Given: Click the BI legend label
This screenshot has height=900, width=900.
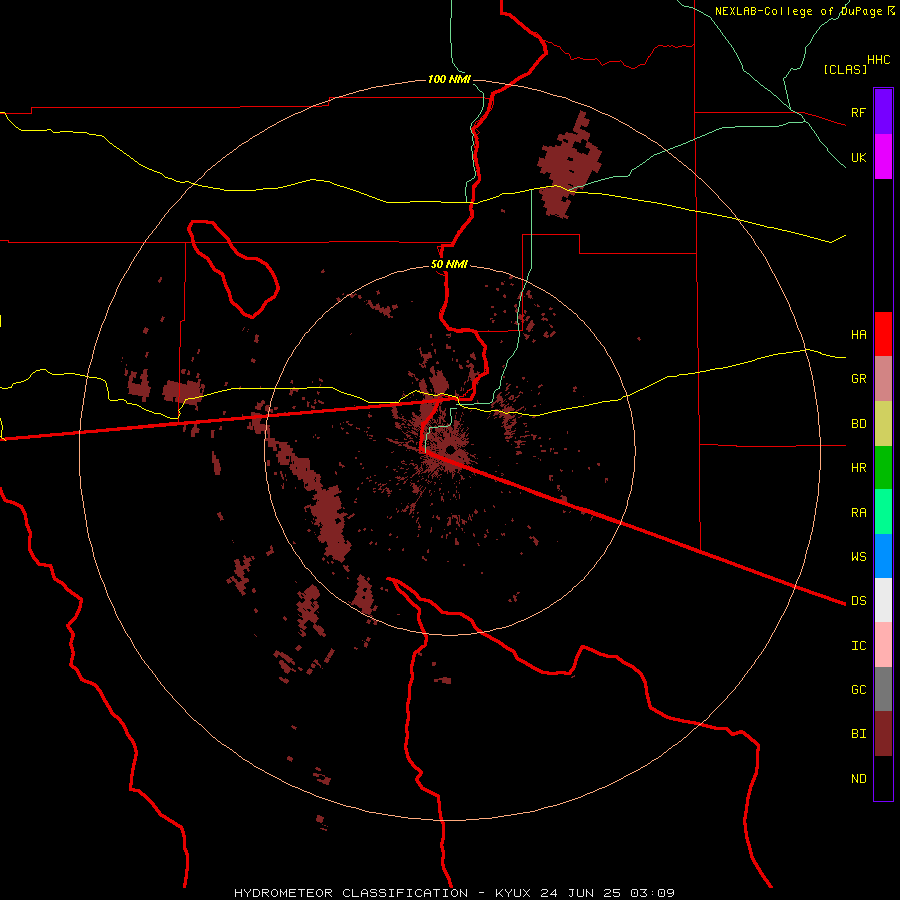Looking at the screenshot, I should [858, 734].
